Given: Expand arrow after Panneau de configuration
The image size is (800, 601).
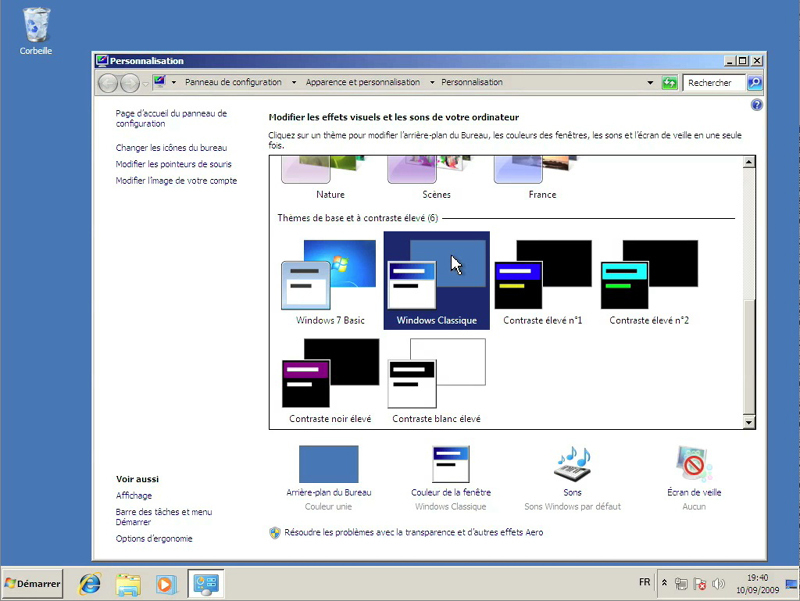Looking at the screenshot, I should click(x=294, y=82).
